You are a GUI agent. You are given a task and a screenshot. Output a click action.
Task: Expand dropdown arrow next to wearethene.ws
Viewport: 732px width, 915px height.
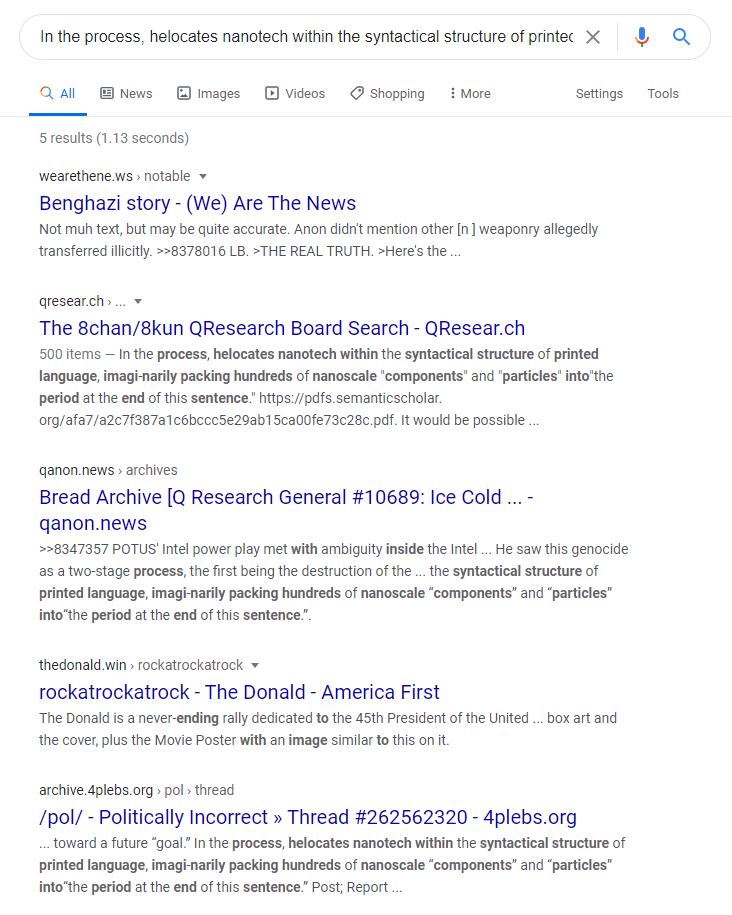pos(203,176)
